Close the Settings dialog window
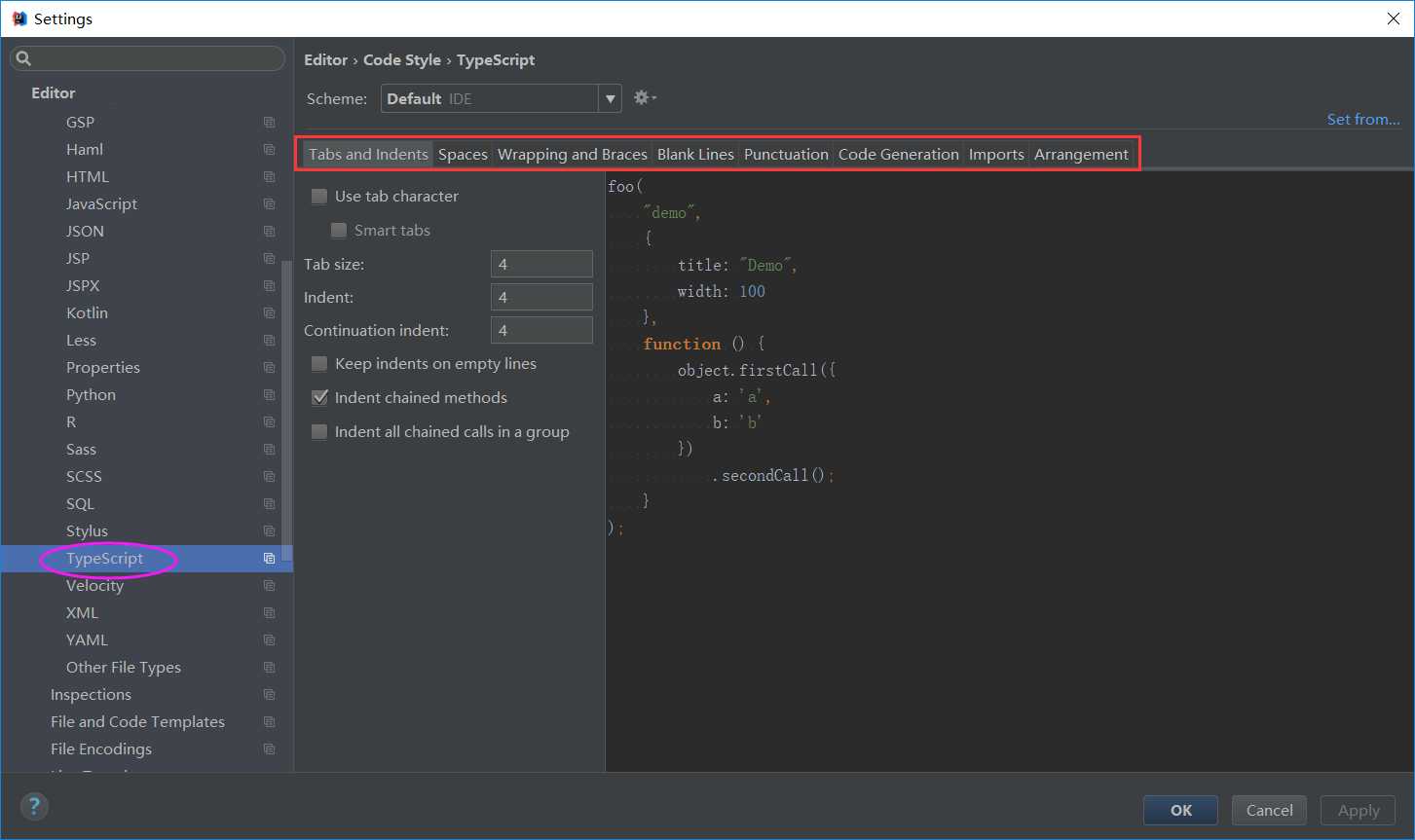This screenshot has height=840, width=1415. pos(1394,18)
